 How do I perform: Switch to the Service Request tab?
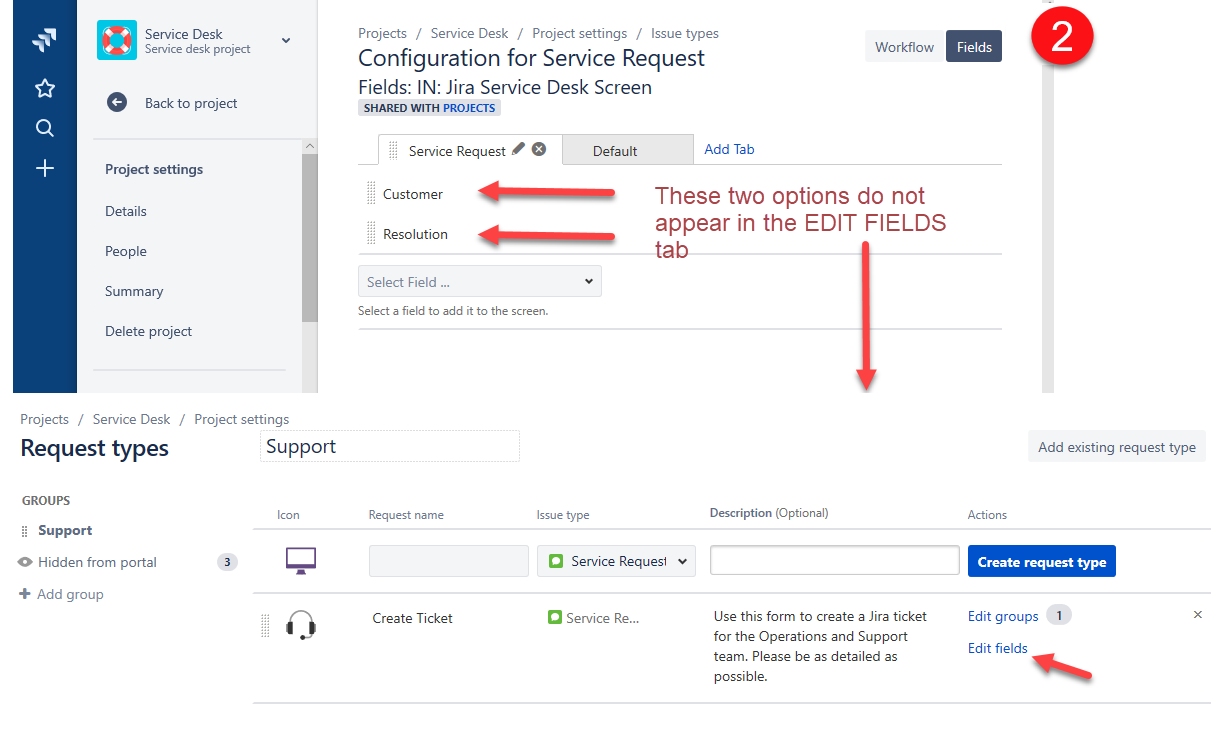pos(457,151)
